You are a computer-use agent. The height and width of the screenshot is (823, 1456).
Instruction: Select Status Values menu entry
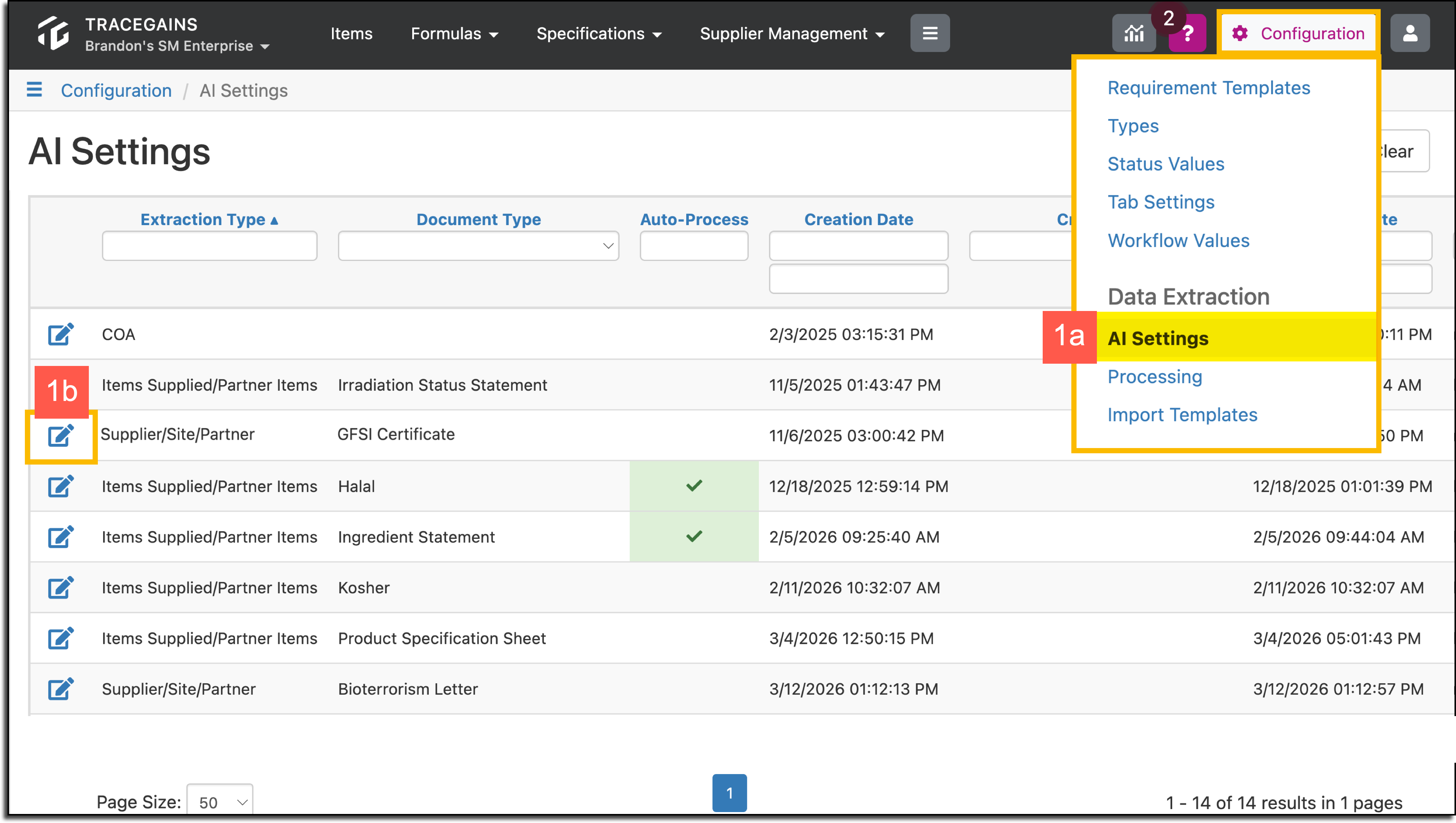click(1165, 164)
